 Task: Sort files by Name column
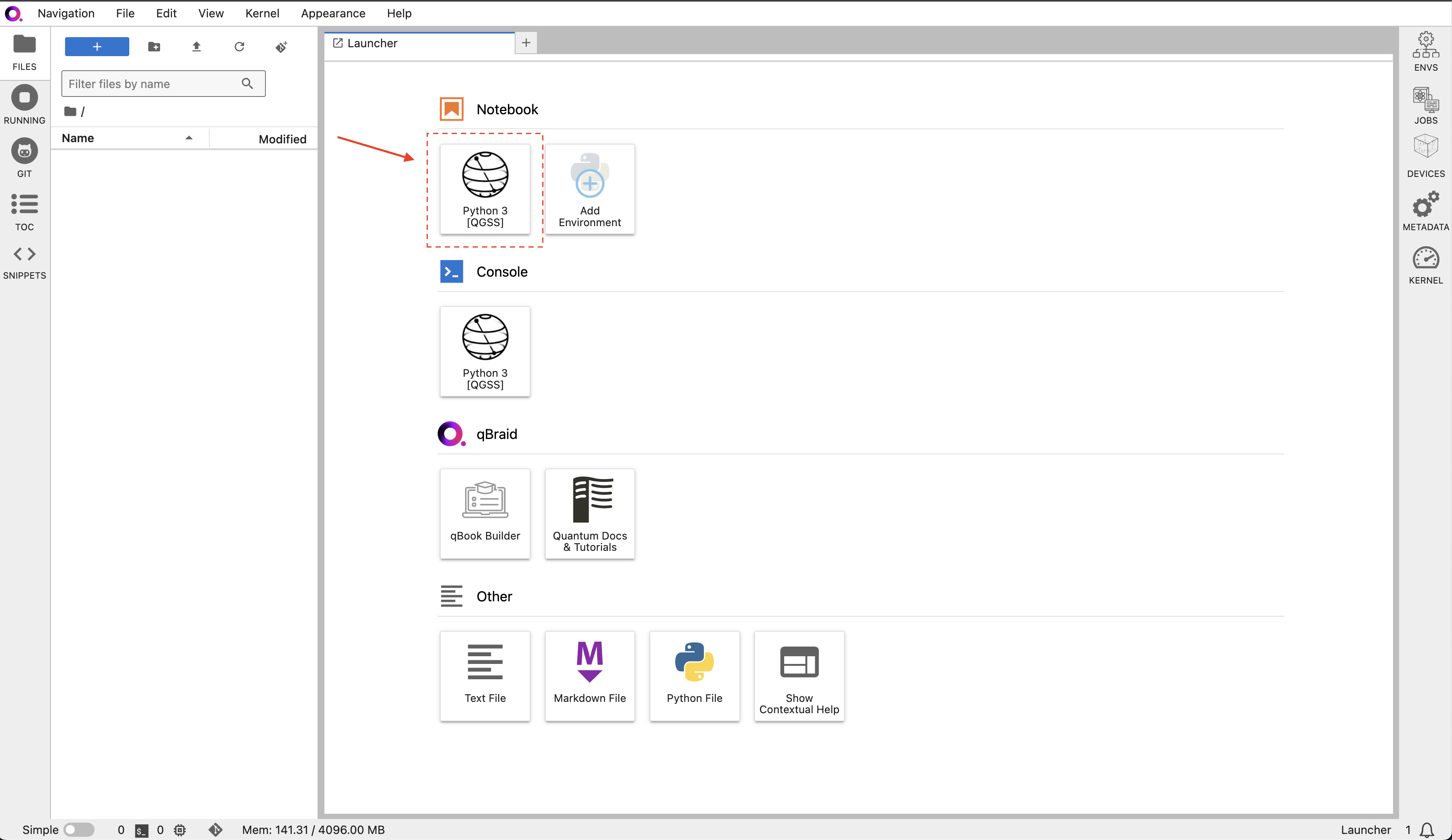point(129,138)
